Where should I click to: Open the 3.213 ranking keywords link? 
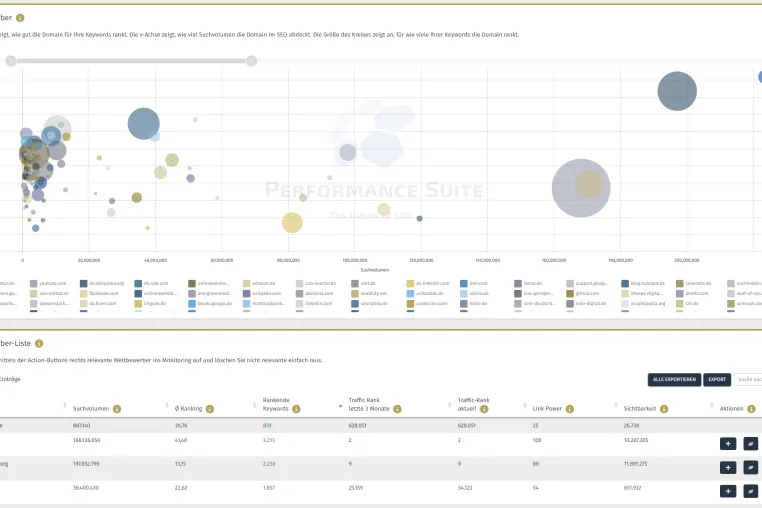[268, 440]
